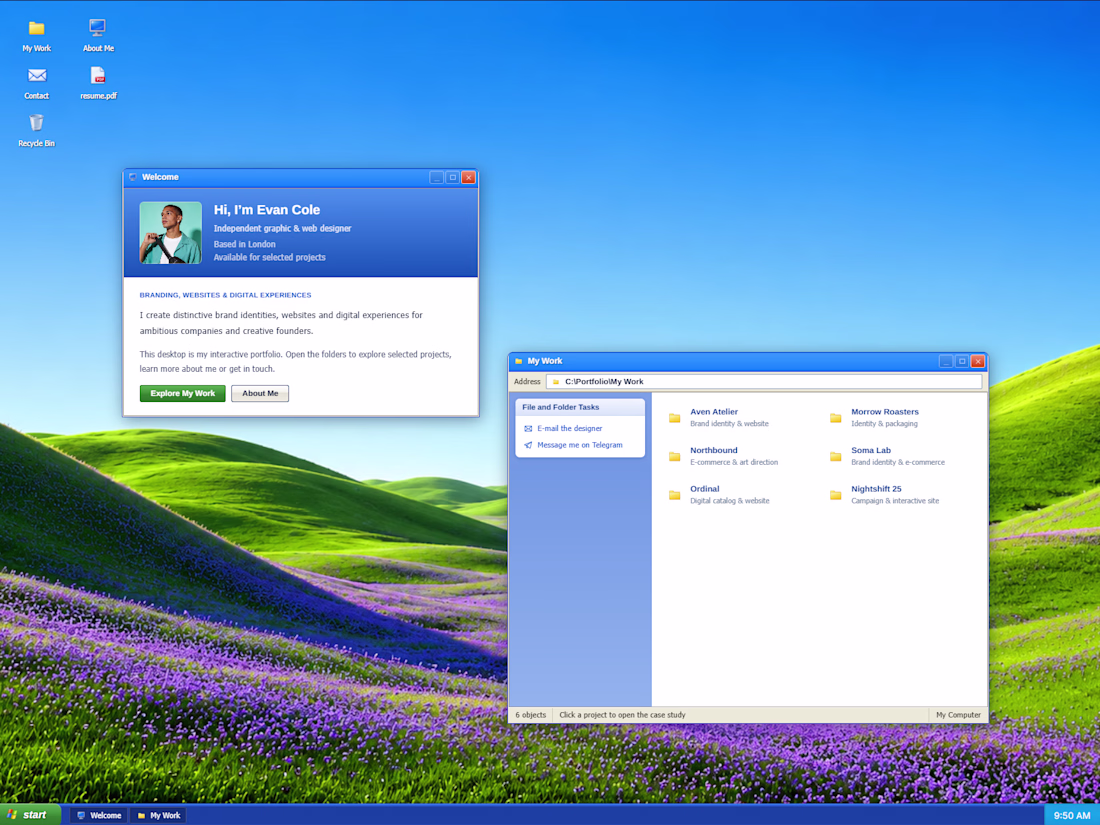
Task: Select the Morrow Roasters project name
Action: pyautogui.click(x=885, y=412)
